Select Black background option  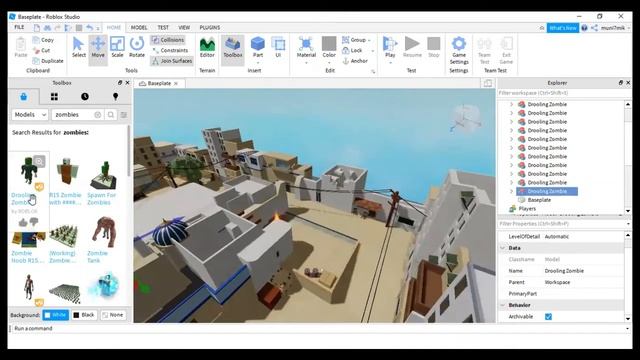point(84,315)
